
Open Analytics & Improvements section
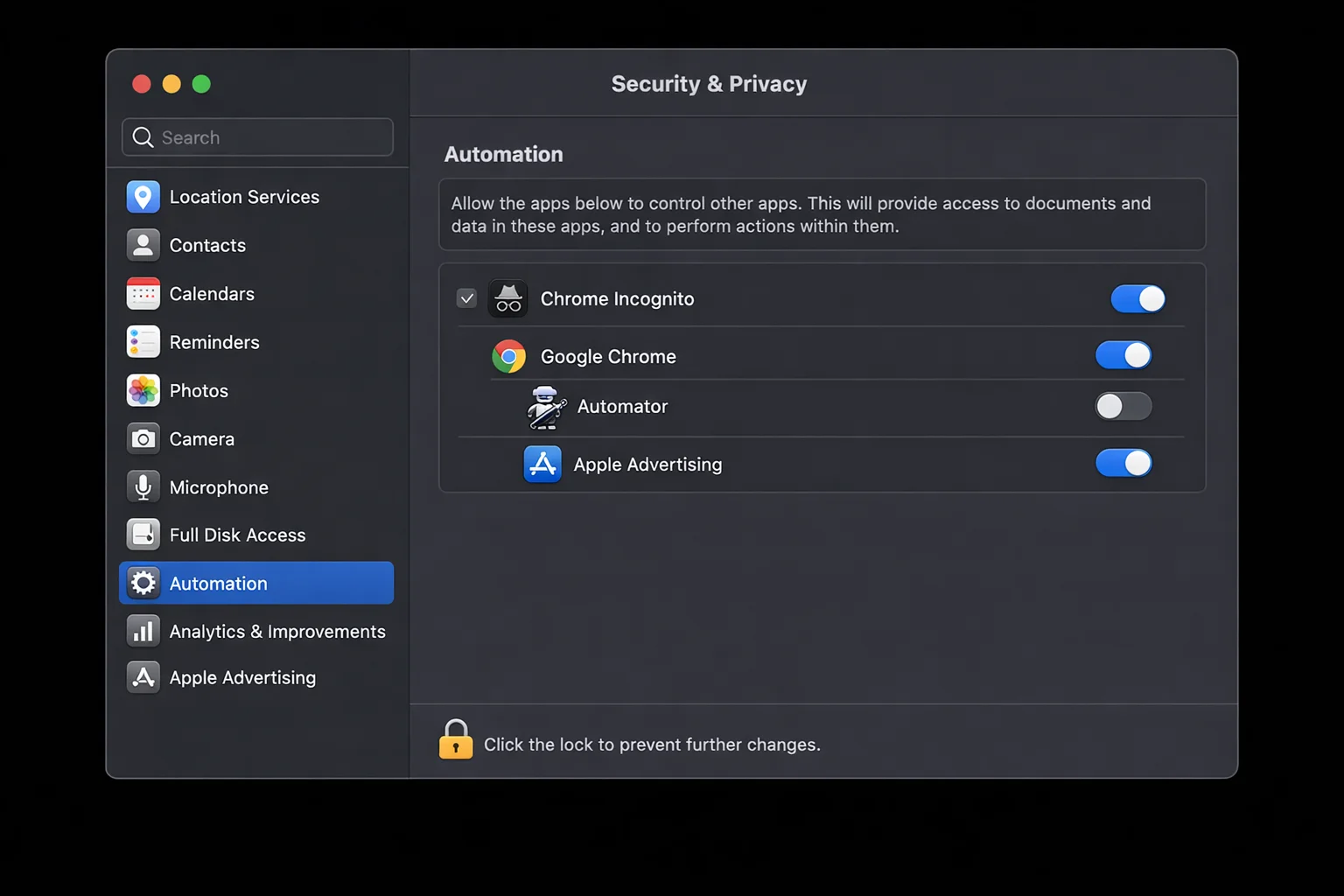click(x=256, y=631)
